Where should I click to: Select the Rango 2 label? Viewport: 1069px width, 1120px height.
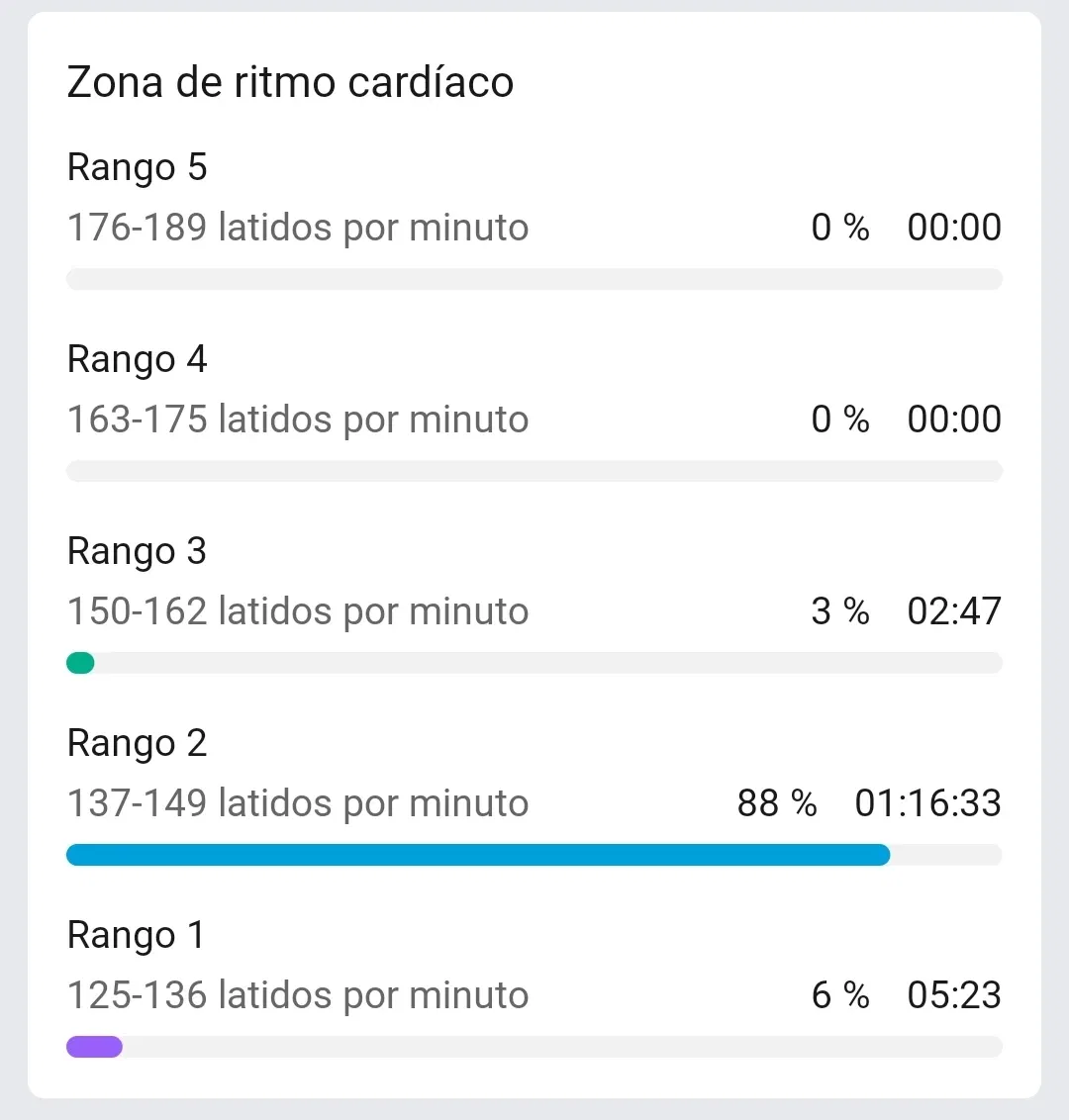(x=138, y=744)
